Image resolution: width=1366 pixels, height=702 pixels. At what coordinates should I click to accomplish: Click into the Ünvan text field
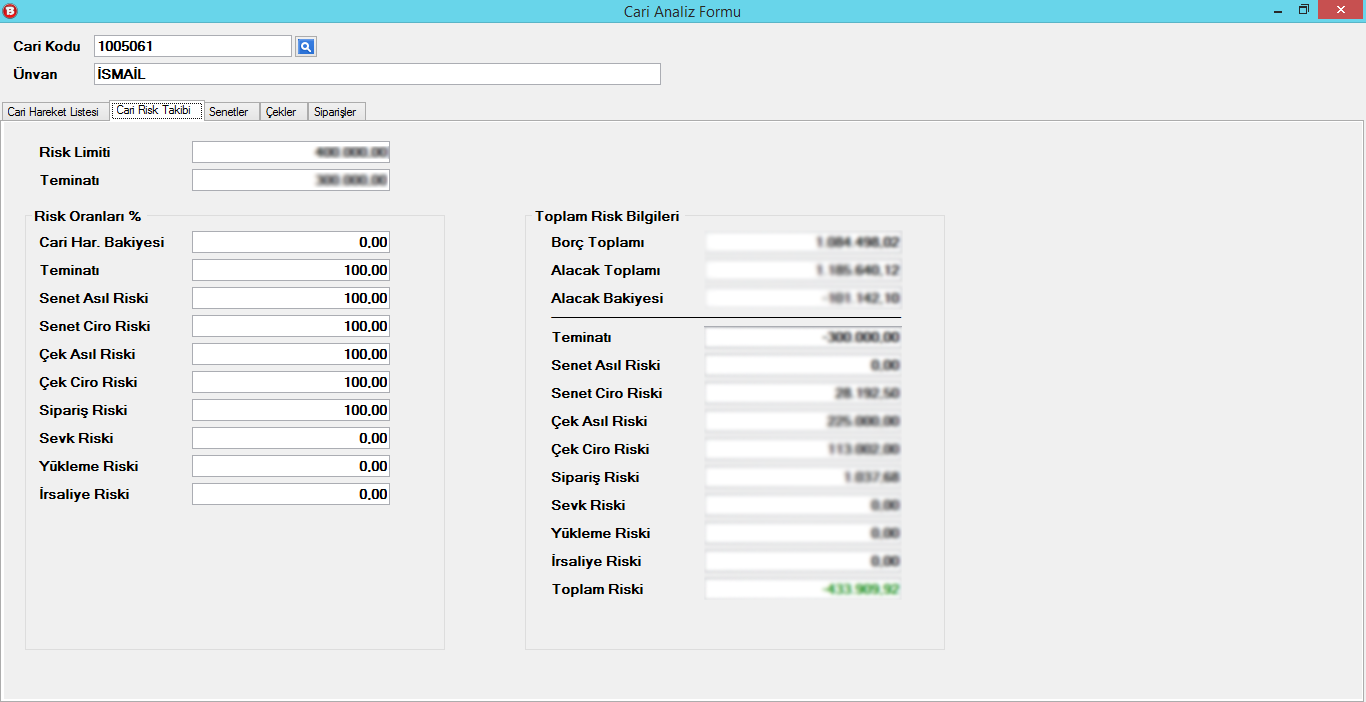376,74
